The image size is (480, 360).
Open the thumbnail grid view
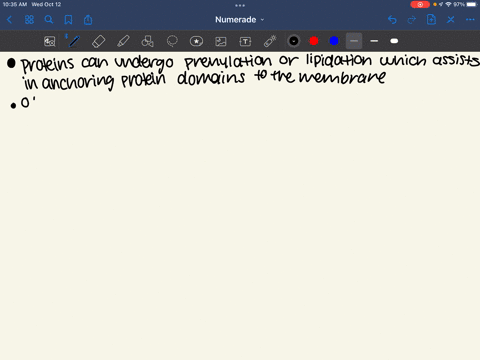point(29,20)
